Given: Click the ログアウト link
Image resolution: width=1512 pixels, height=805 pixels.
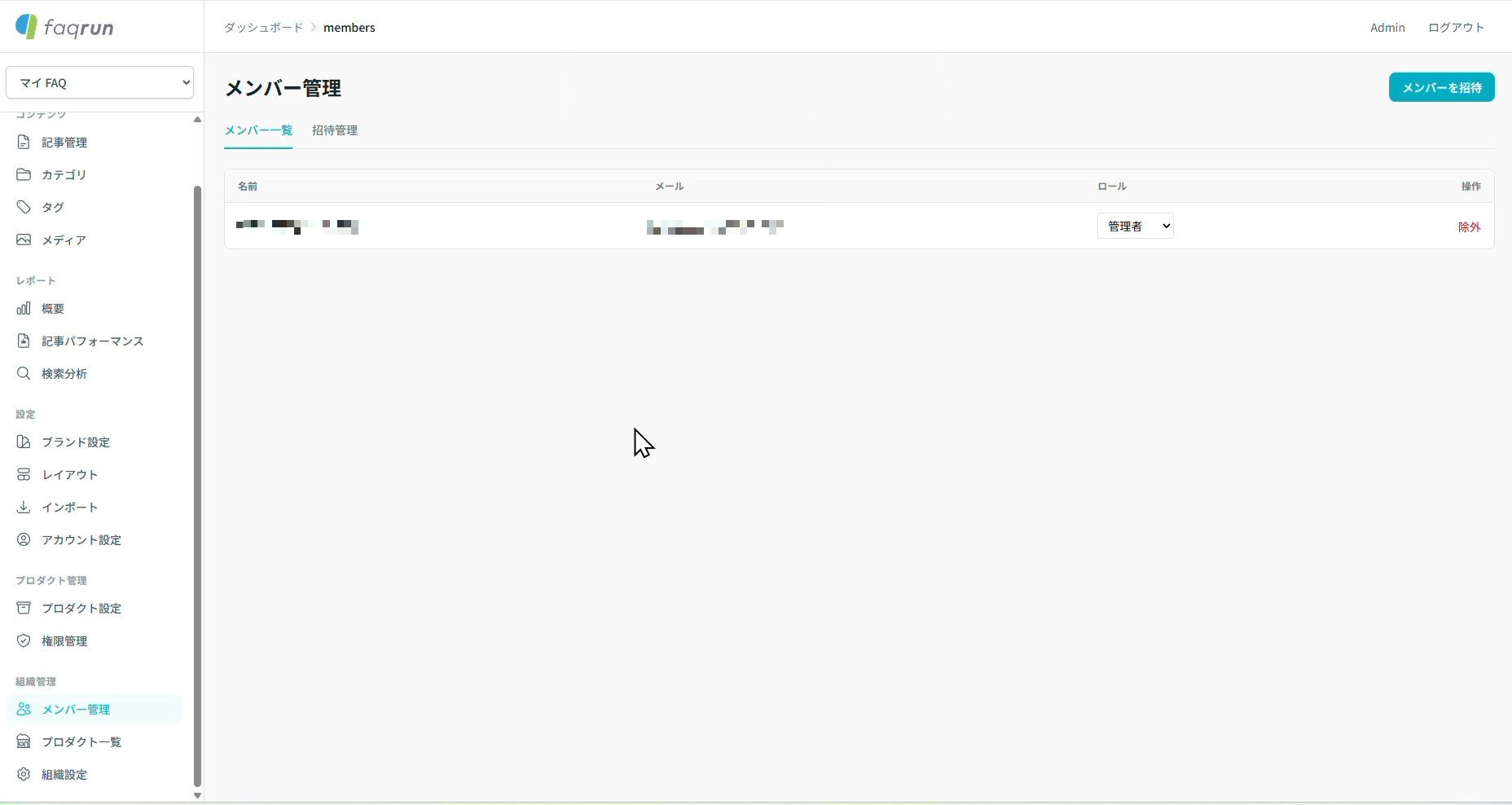Looking at the screenshot, I should [x=1456, y=27].
